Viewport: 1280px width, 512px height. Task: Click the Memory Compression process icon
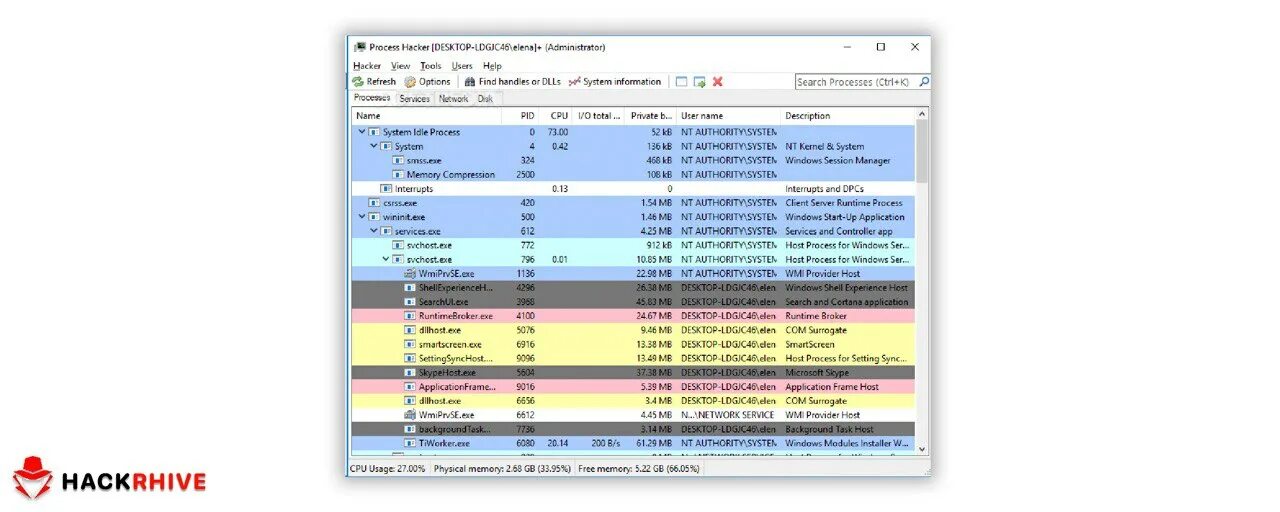coord(398,174)
